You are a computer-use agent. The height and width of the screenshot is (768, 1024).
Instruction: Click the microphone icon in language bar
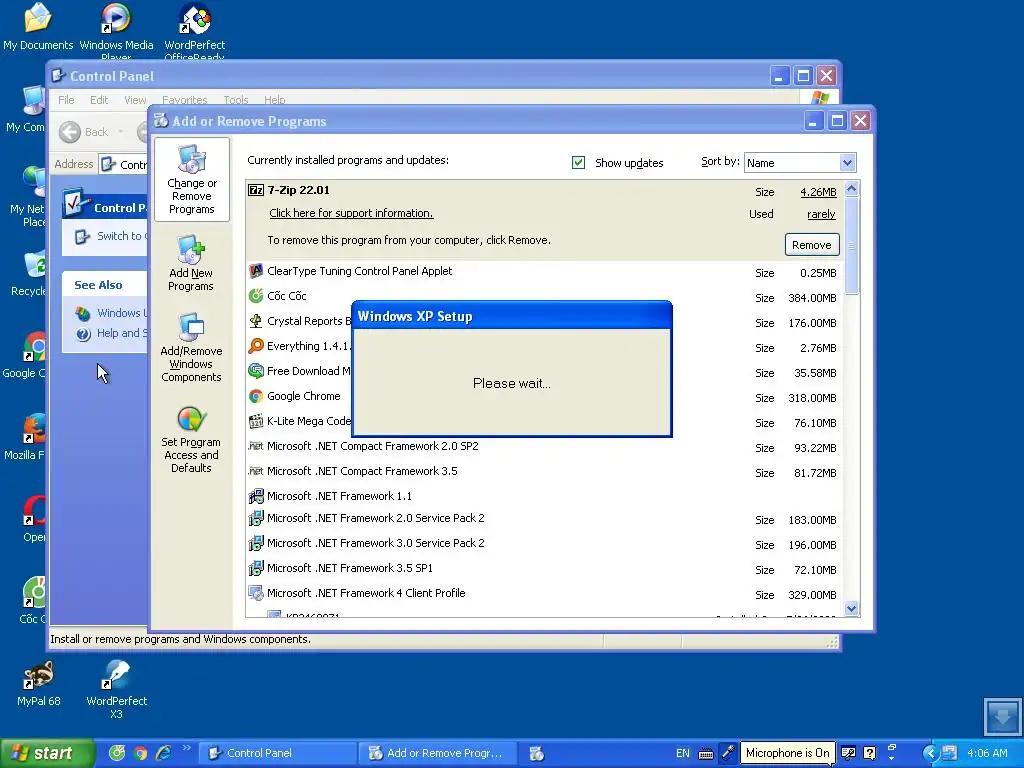(x=728, y=753)
